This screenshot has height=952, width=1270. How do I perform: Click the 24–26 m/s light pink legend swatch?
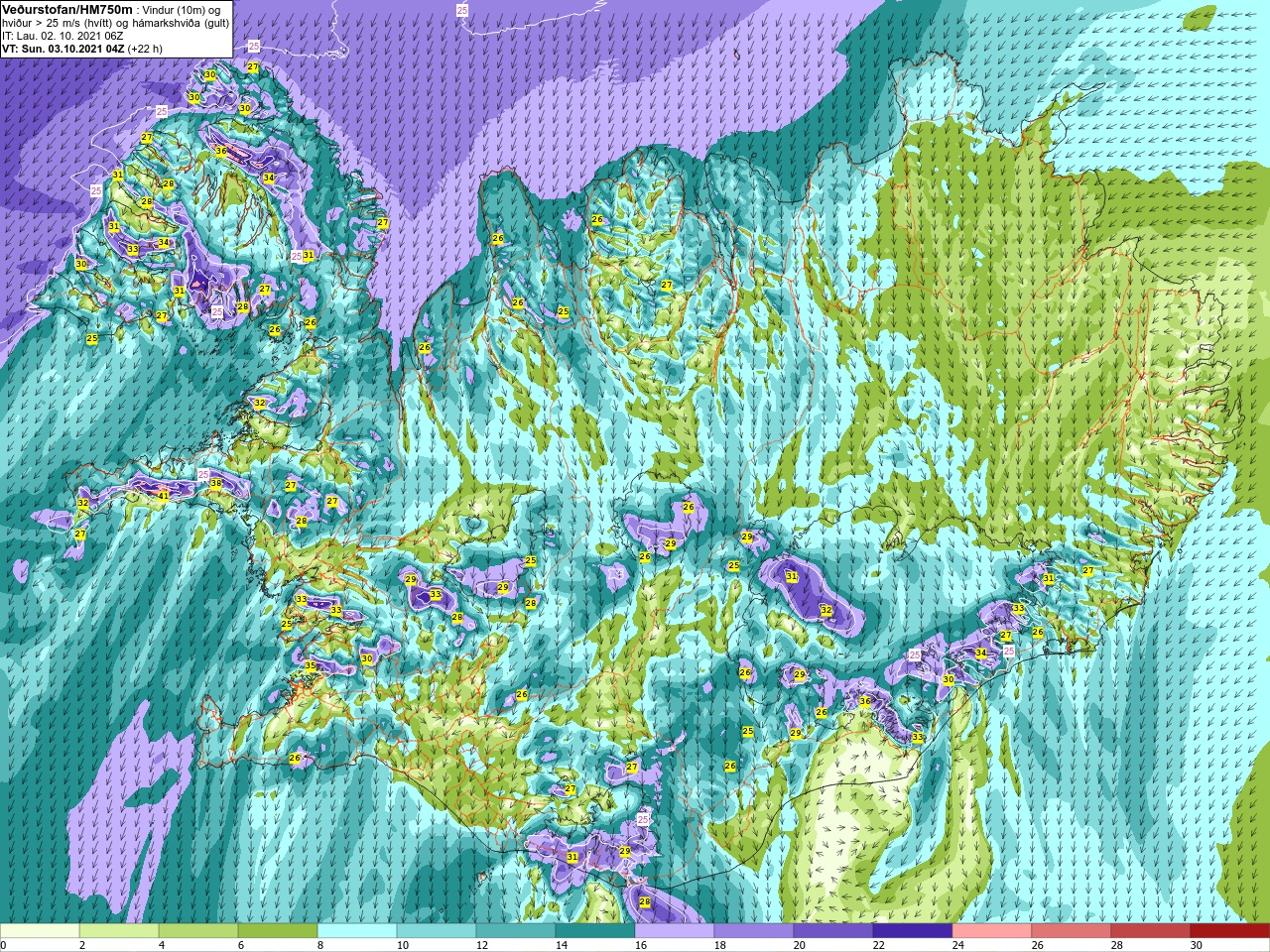(x=992, y=931)
